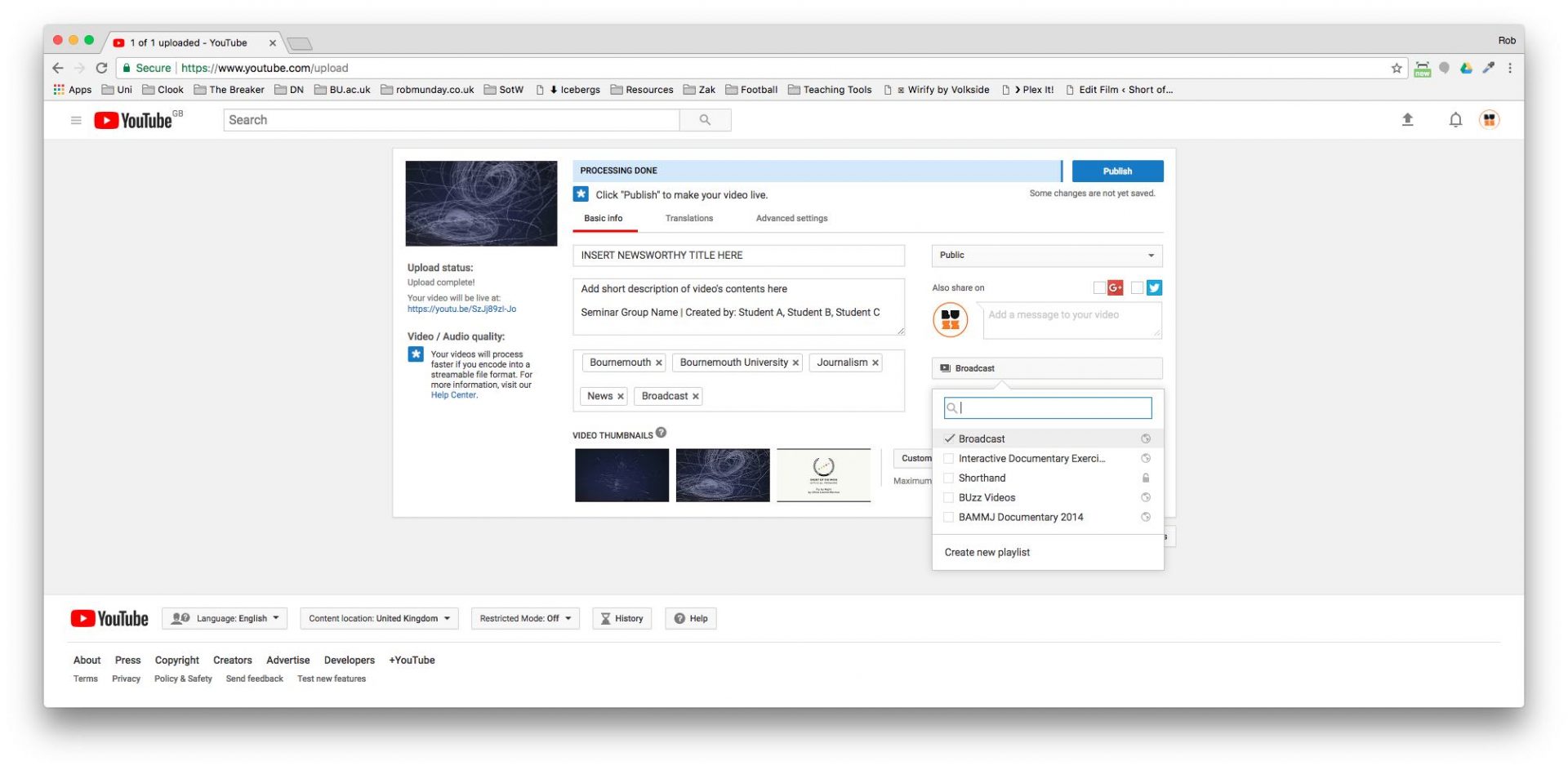Open the youtu.be video link

[461, 309]
